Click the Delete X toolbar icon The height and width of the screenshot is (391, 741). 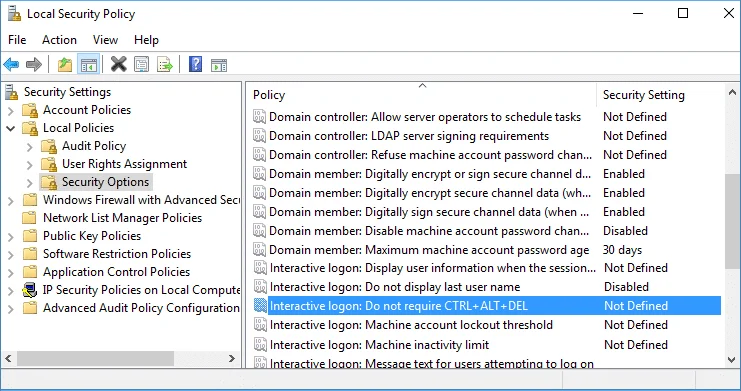point(119,64)
